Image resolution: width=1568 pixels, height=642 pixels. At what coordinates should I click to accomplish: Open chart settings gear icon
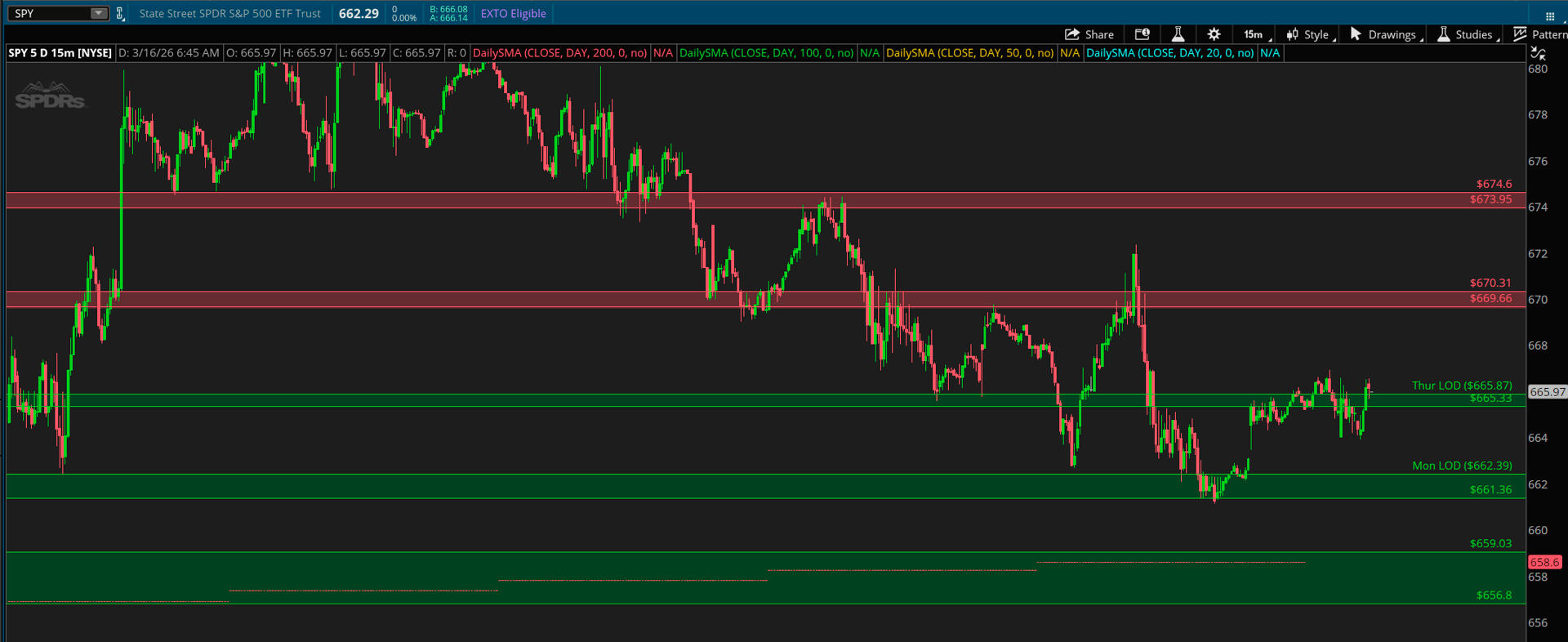click(1214, 34)
